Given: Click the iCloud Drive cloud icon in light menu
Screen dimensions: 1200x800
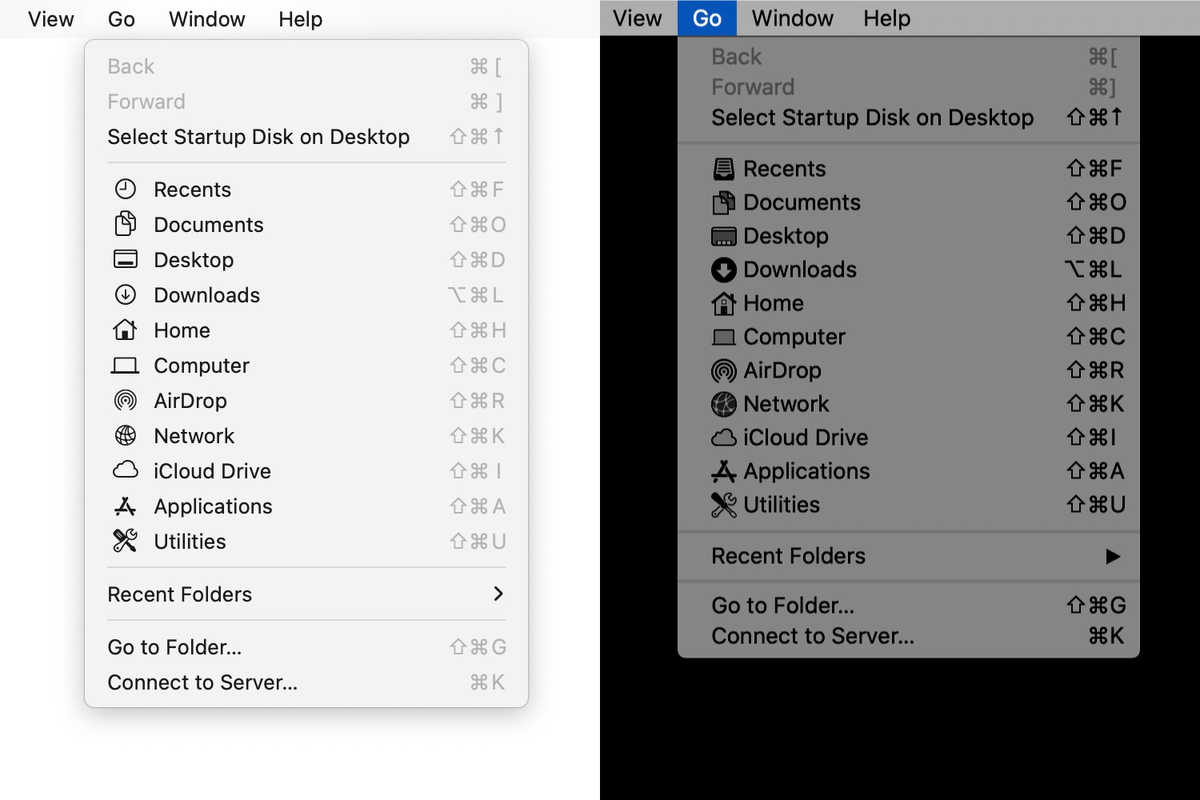Looking at the screenshot, I should click(125, 470).
